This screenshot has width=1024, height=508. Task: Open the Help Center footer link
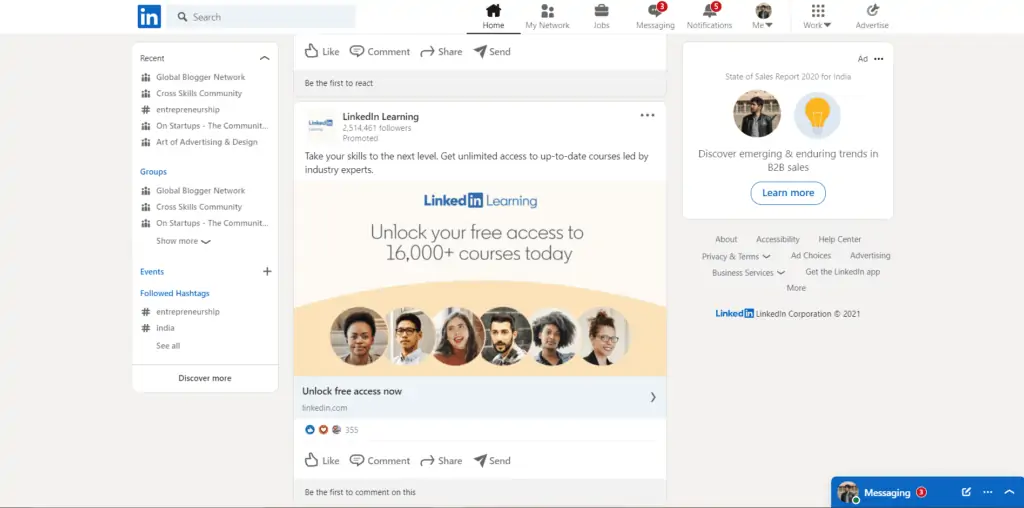pos(839,240)
